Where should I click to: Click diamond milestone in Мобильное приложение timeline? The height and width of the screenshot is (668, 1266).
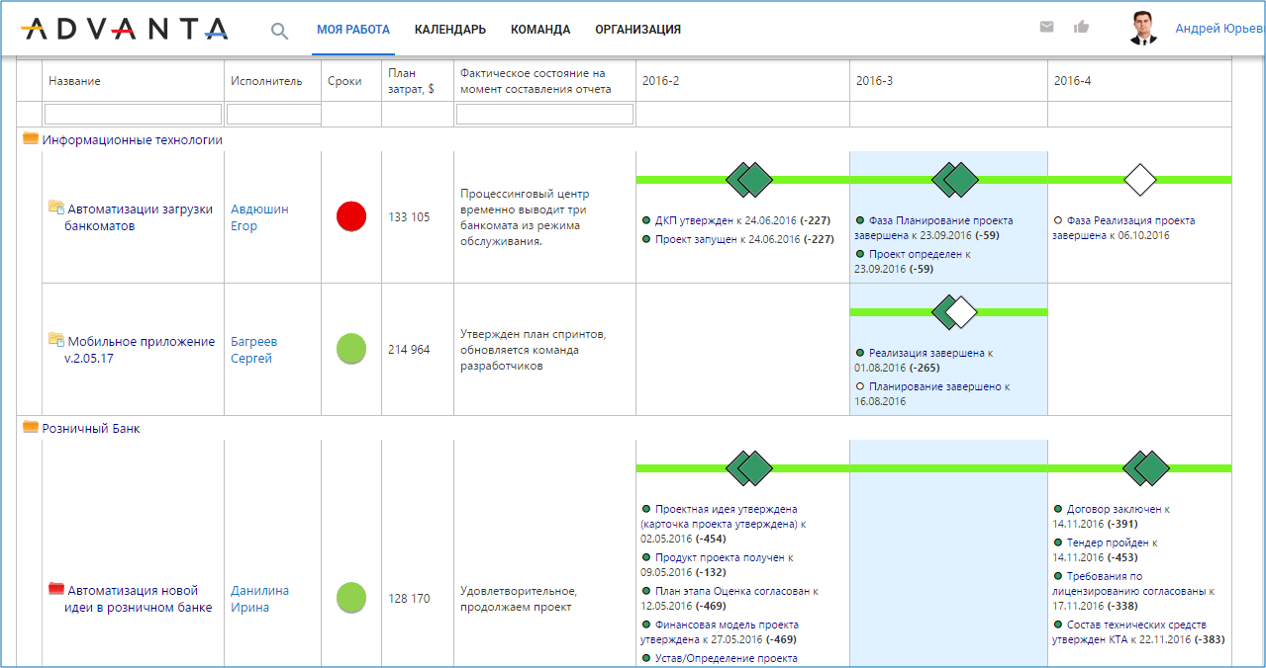pyautogui.click(x=955, y=312)
